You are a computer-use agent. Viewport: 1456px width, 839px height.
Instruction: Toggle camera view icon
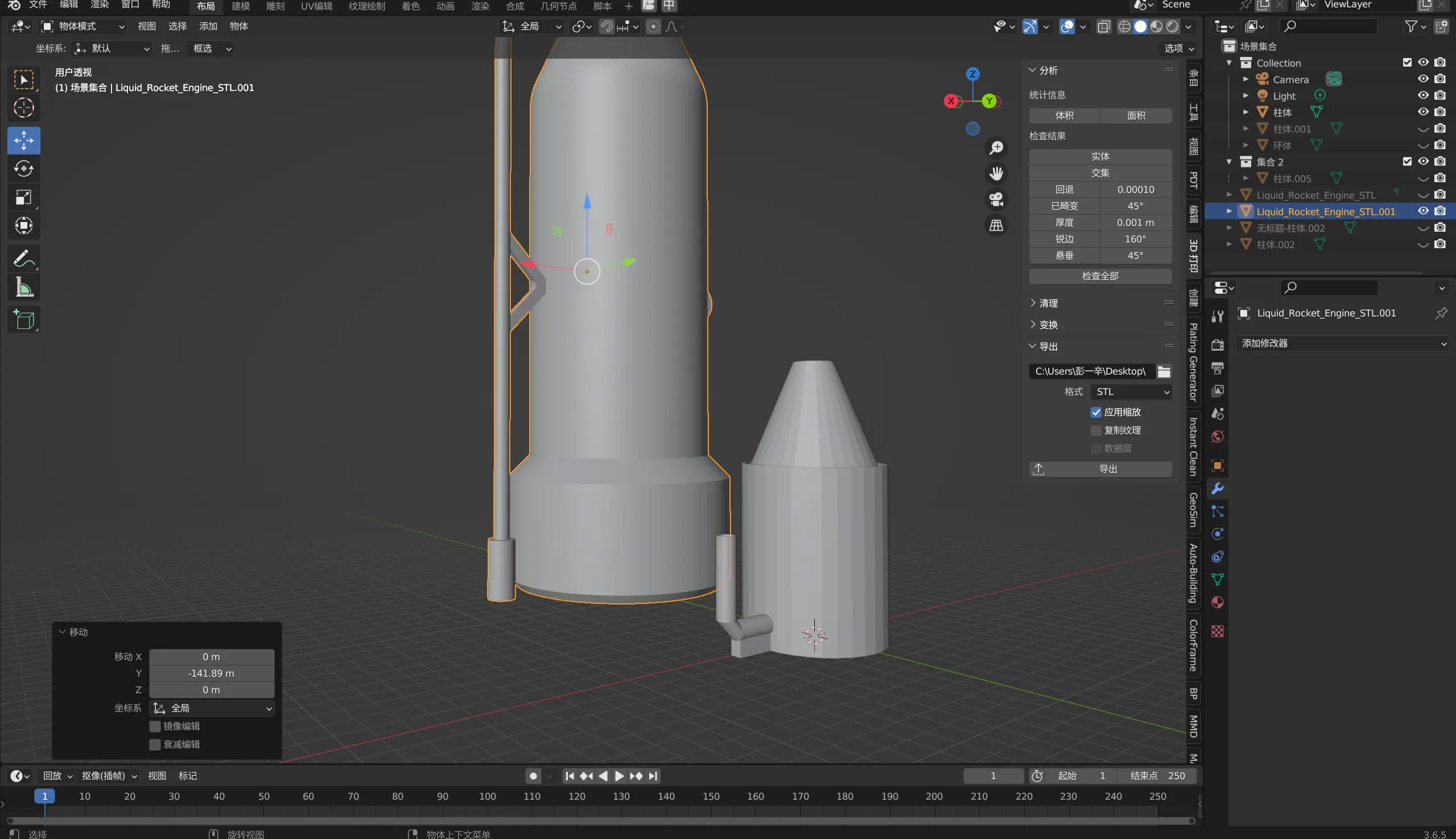996,199
